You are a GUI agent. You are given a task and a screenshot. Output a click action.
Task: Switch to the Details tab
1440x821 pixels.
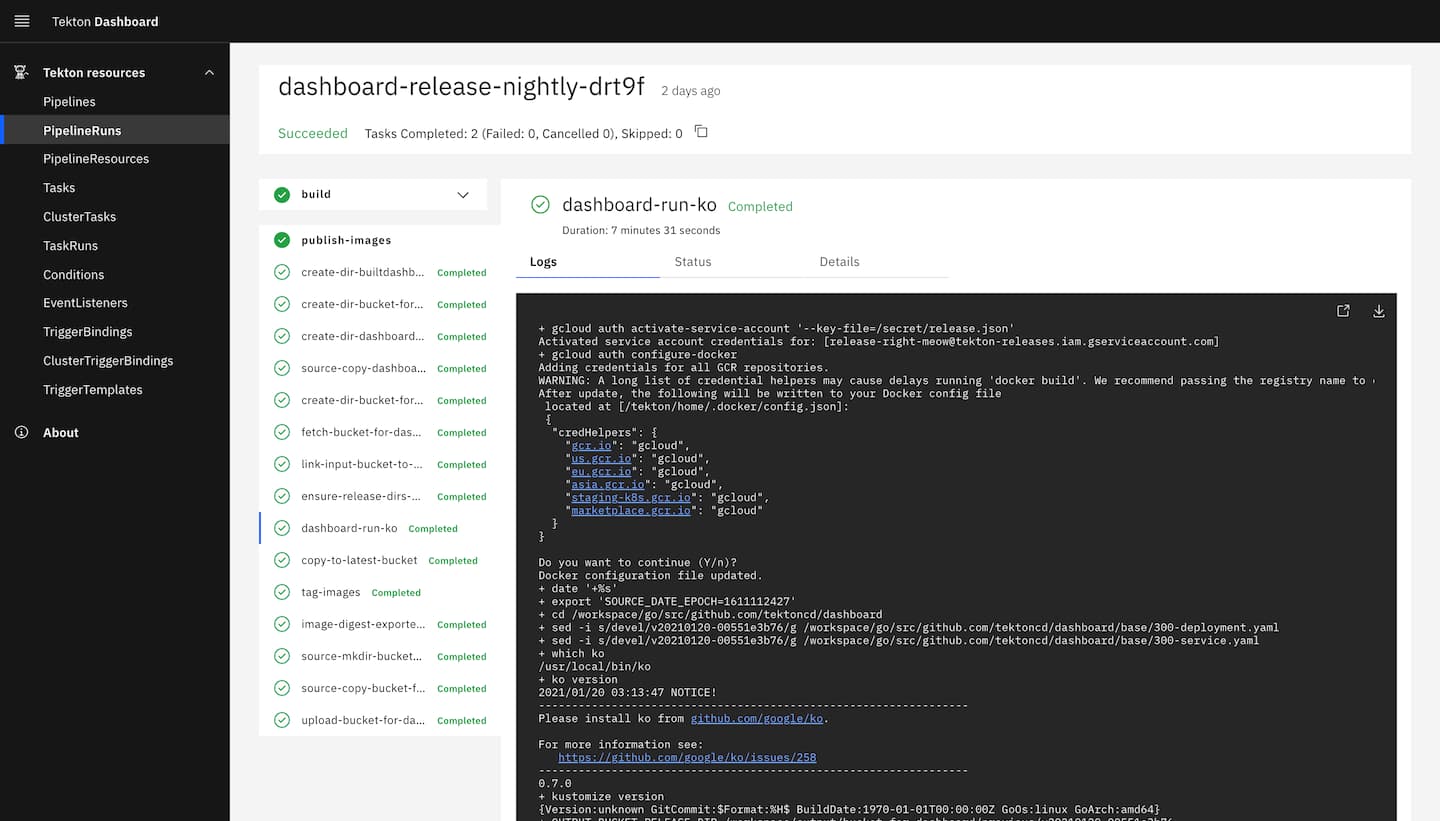click(x=839, y=261)
